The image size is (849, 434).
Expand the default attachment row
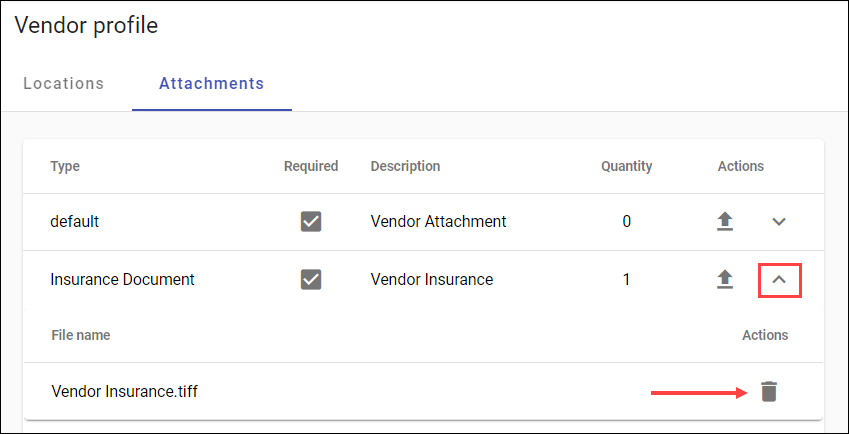pyautogui.click(x=779, y=221)
